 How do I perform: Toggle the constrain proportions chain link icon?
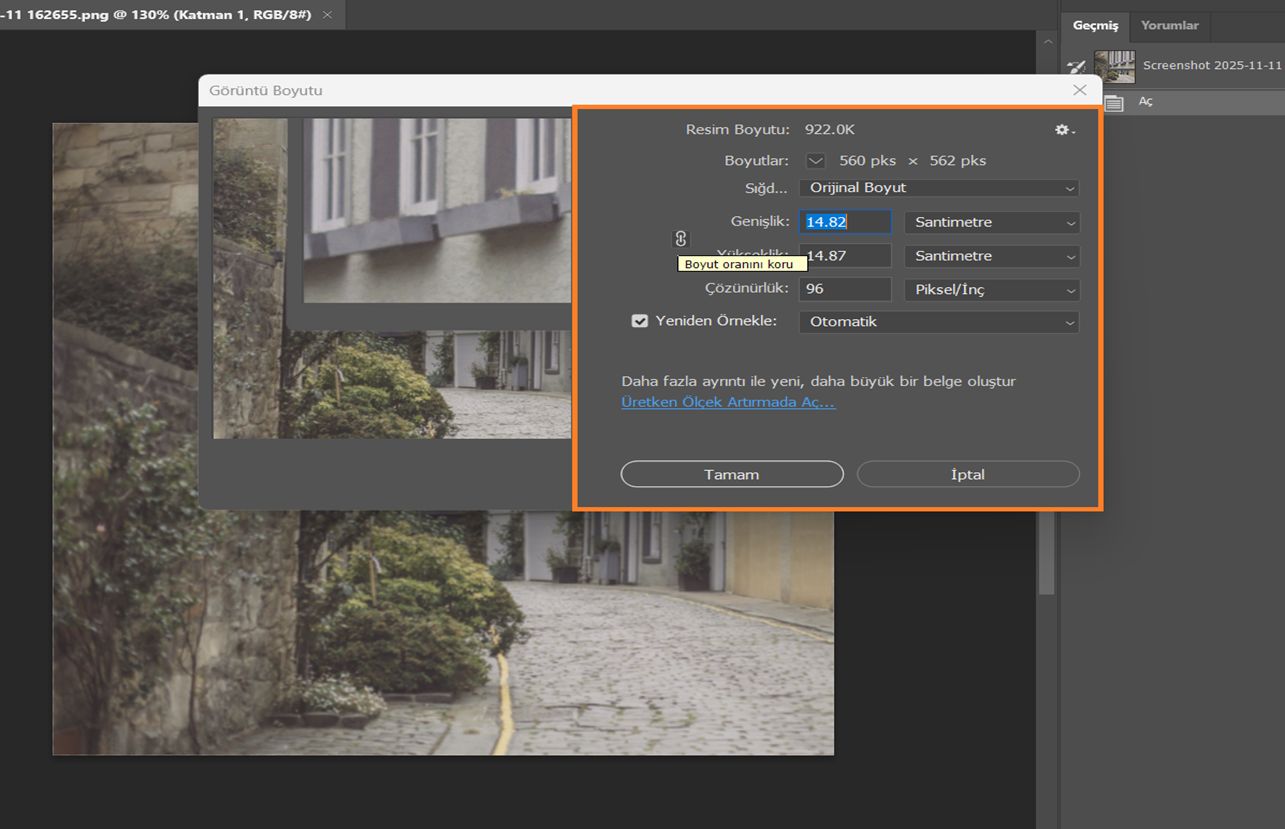[x=680, y=239]
